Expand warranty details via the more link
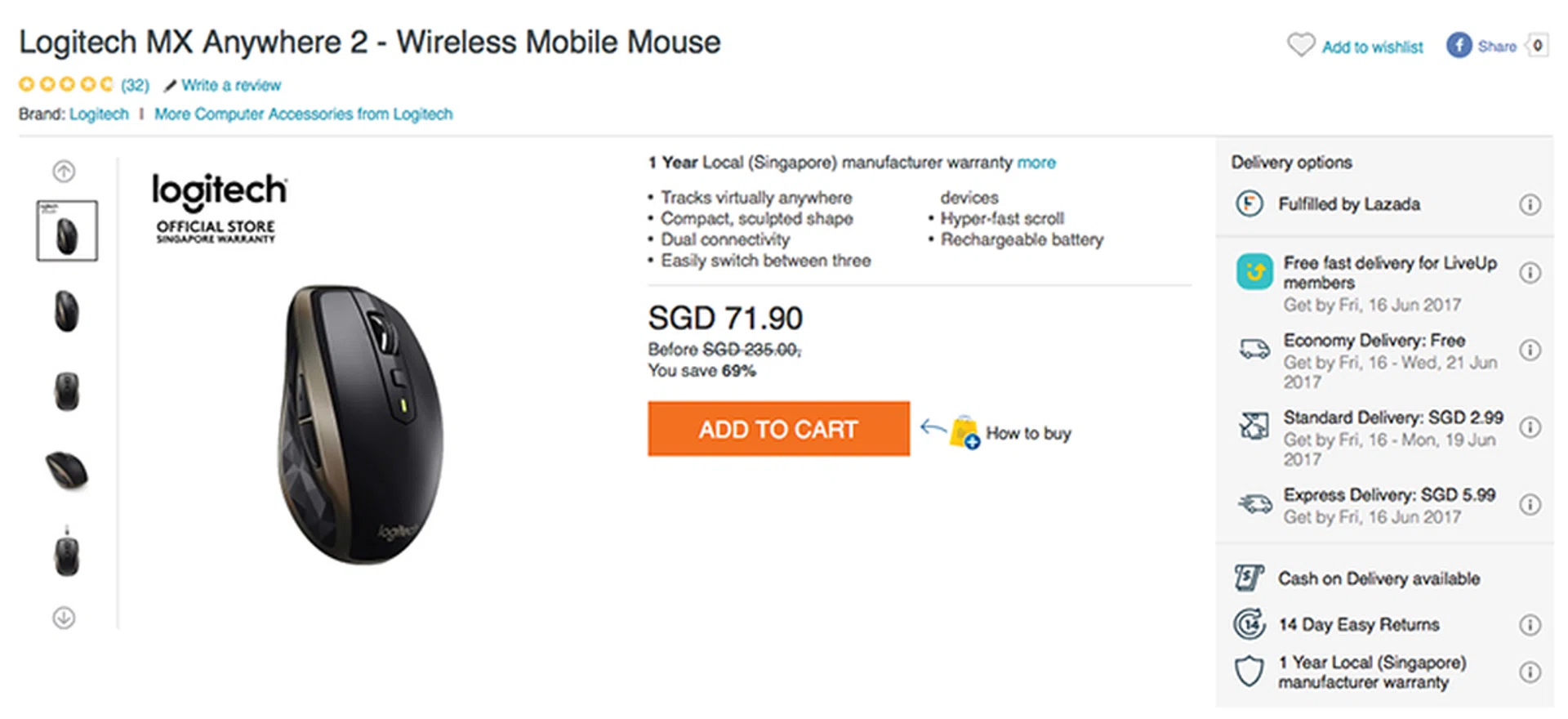This screenshot has width=1568, height=719. 1036,163
